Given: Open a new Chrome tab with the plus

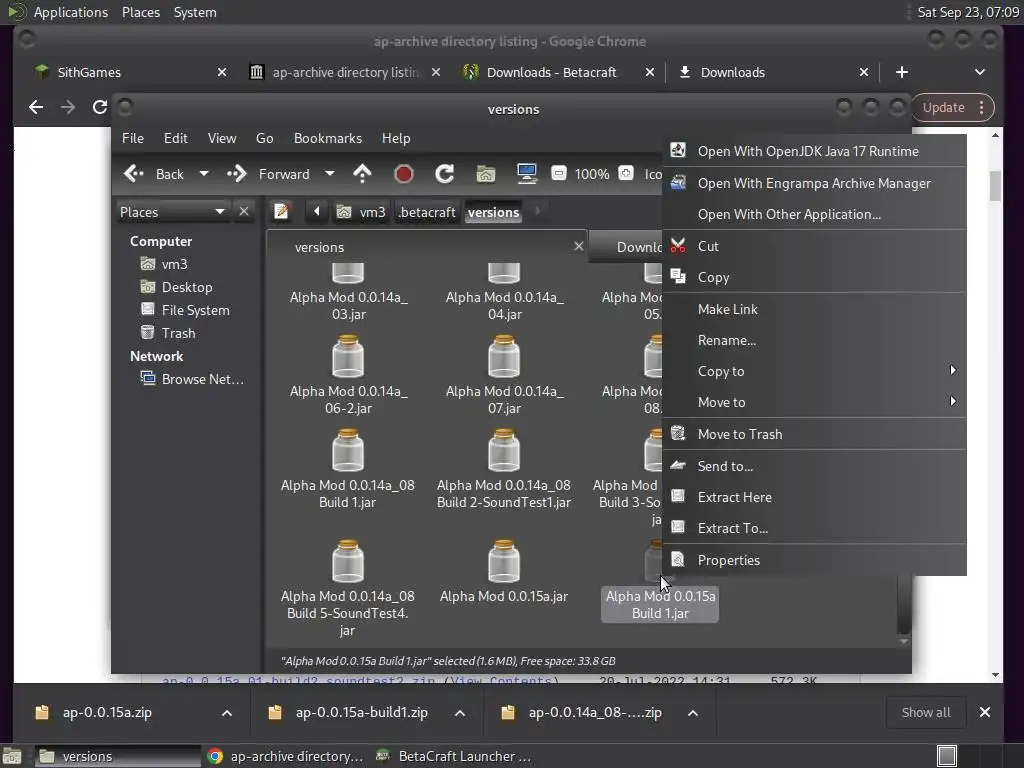Looking at the screenshot, I should pyautogui.click(x=902, y=72).
